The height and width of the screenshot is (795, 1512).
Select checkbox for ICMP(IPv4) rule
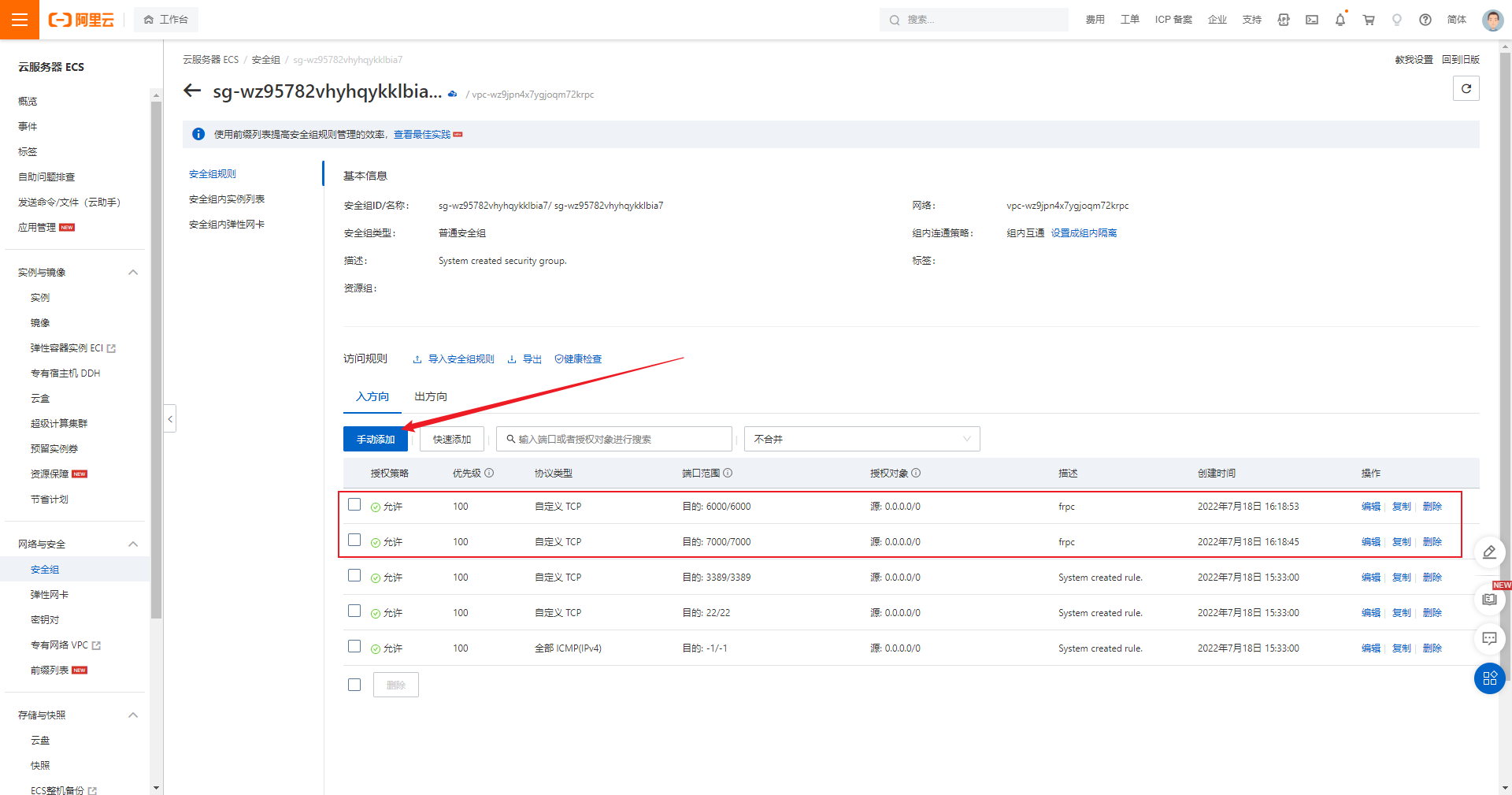tap(354, 646)
